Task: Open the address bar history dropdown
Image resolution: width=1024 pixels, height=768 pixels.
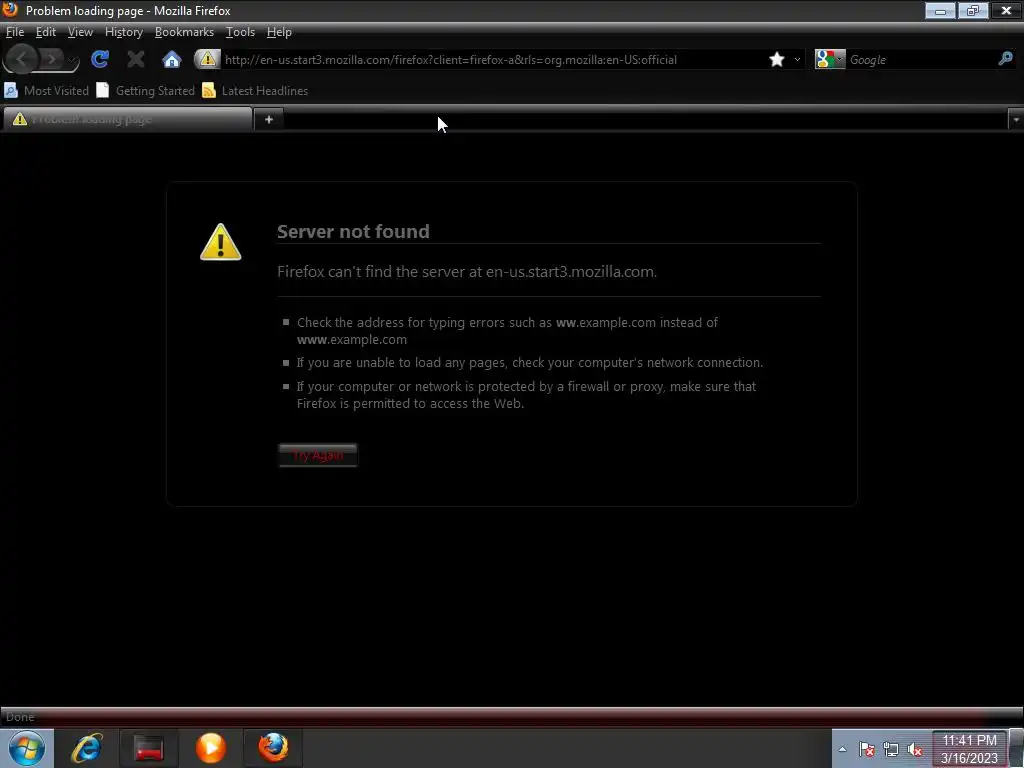Action: coord(797,59)
